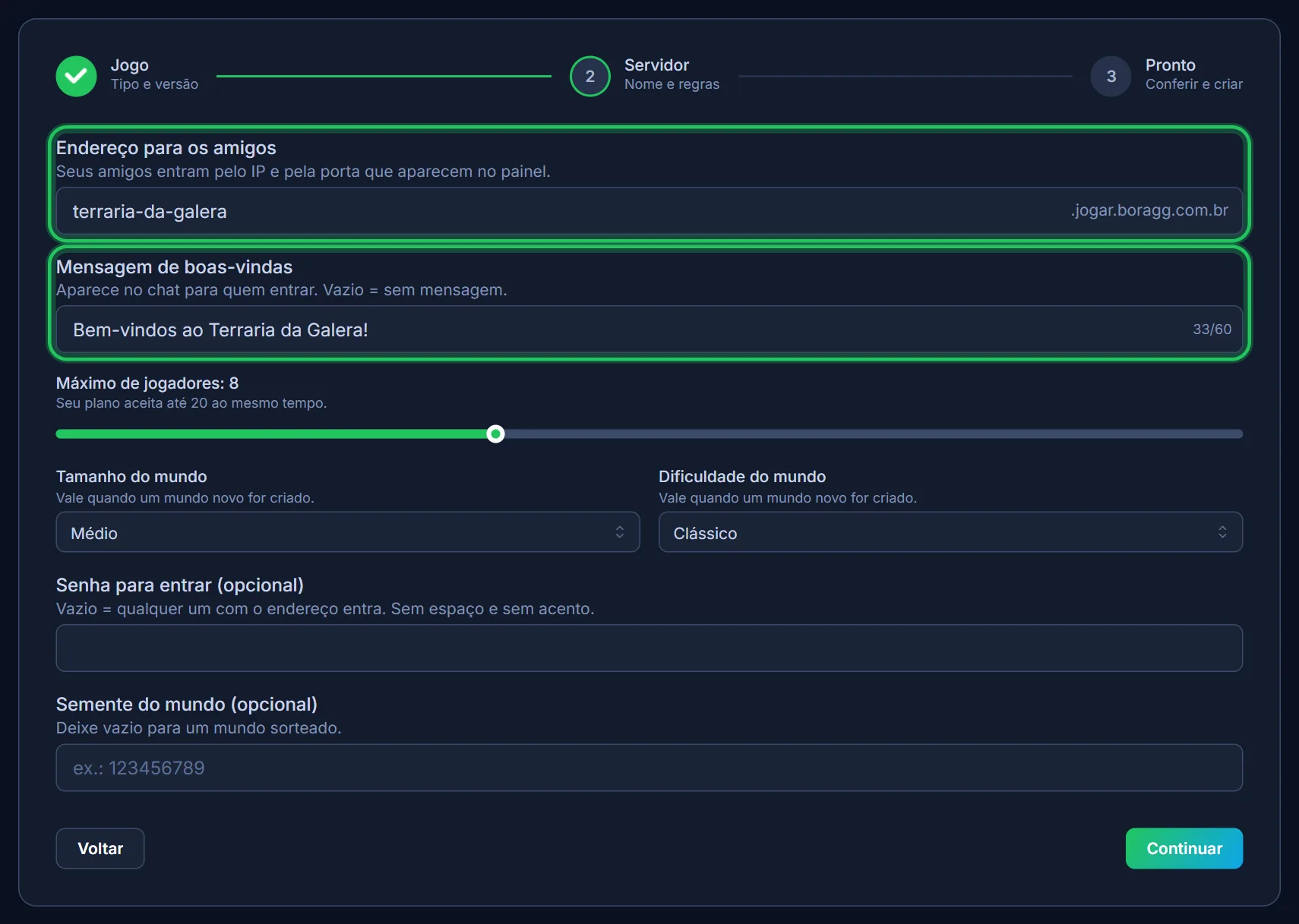The height and width of the screenshot is (924, 1299).
Task: Focus the Mensagem de boas-vindas text field
Action: 649,330
